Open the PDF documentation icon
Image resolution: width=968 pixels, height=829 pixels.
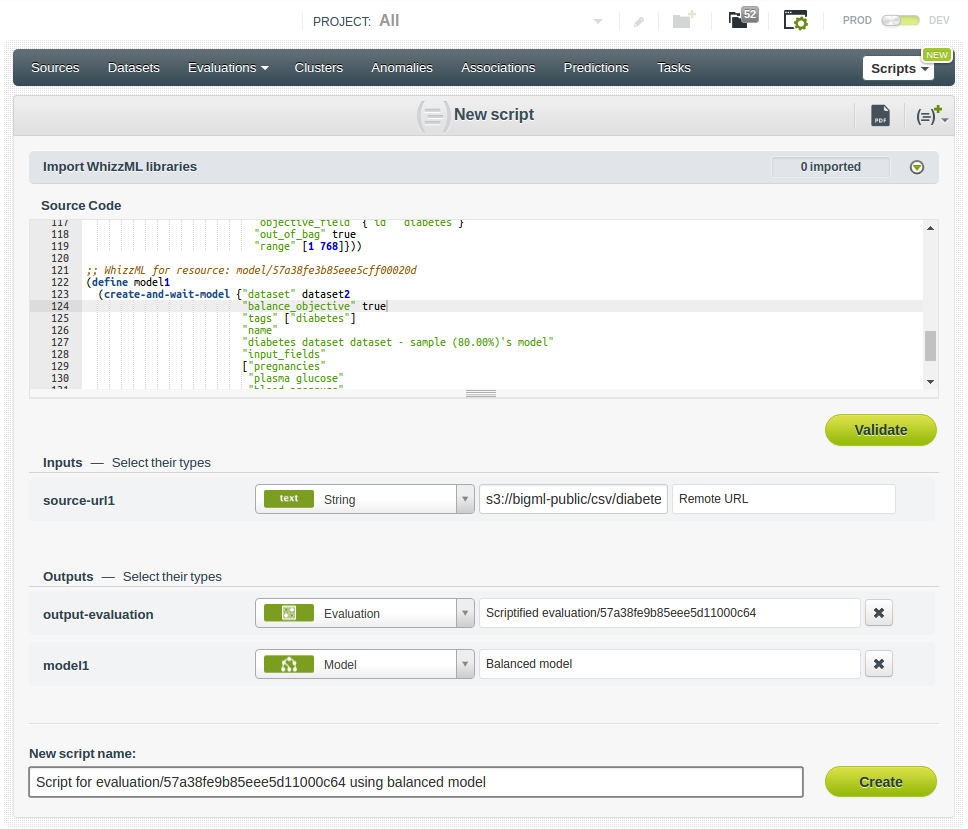[x=880, y=114]
